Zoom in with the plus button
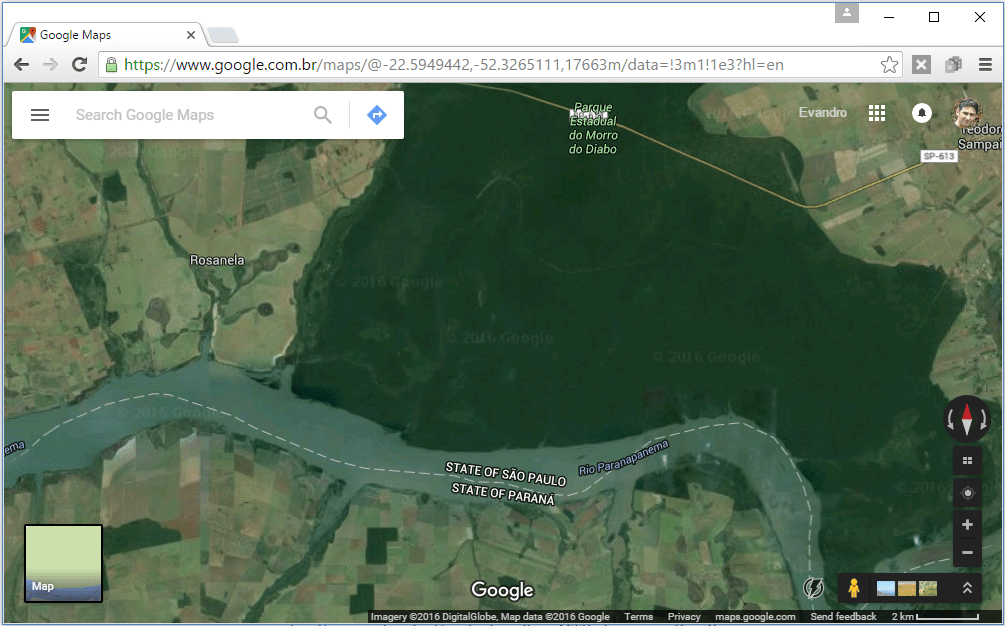 tap(967, 525)
